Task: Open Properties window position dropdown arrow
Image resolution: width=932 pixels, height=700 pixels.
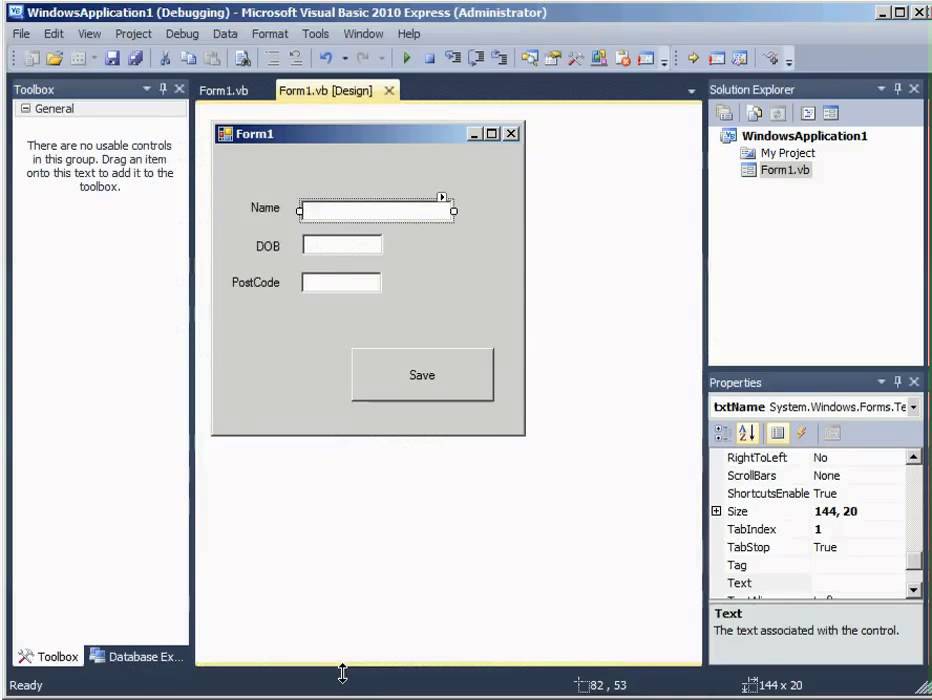Action: (881, 381)
